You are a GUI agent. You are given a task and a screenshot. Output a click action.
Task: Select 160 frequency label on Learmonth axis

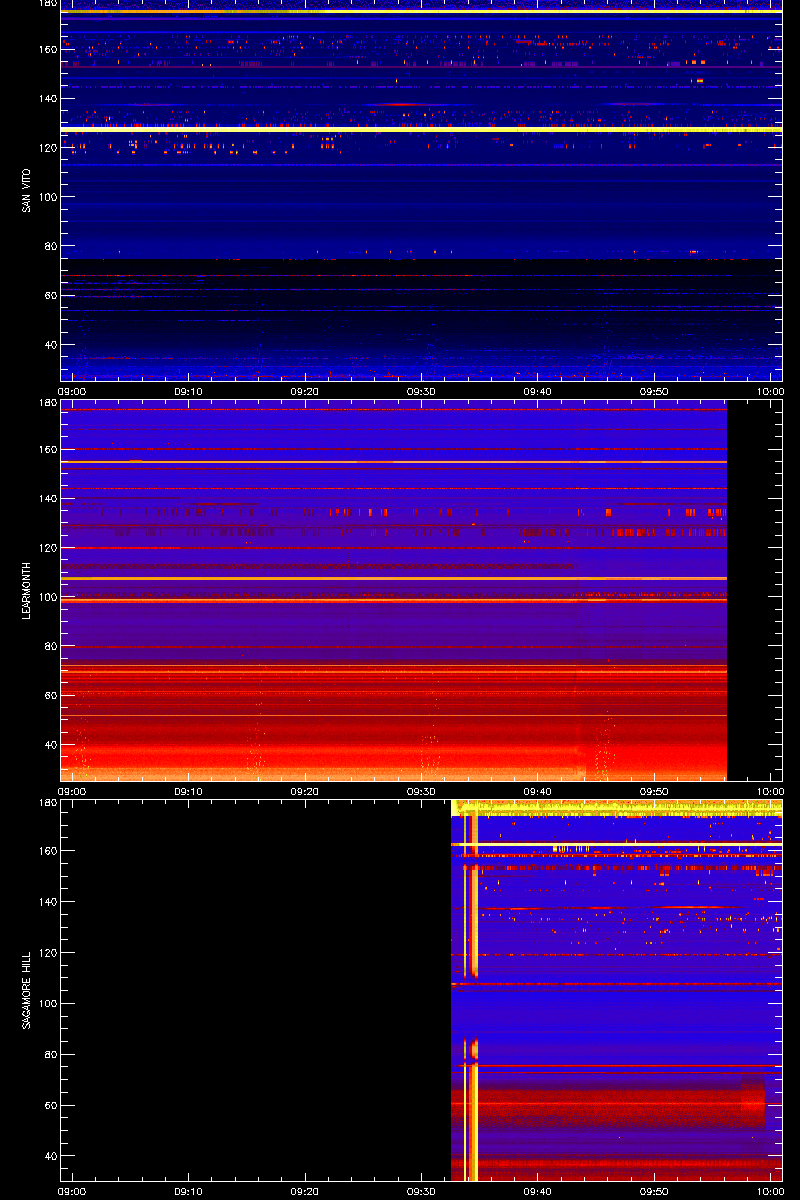click(46, 449)
